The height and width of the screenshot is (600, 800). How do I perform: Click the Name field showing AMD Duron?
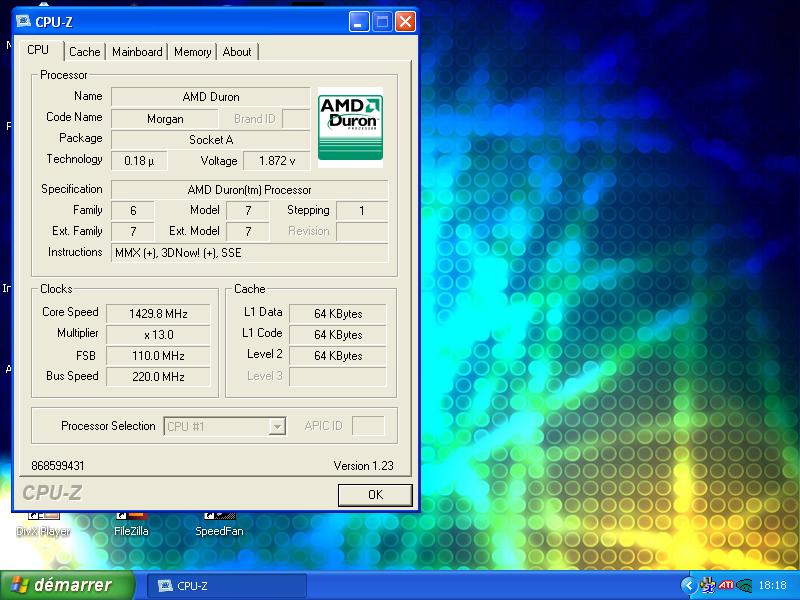pos(211,97)
